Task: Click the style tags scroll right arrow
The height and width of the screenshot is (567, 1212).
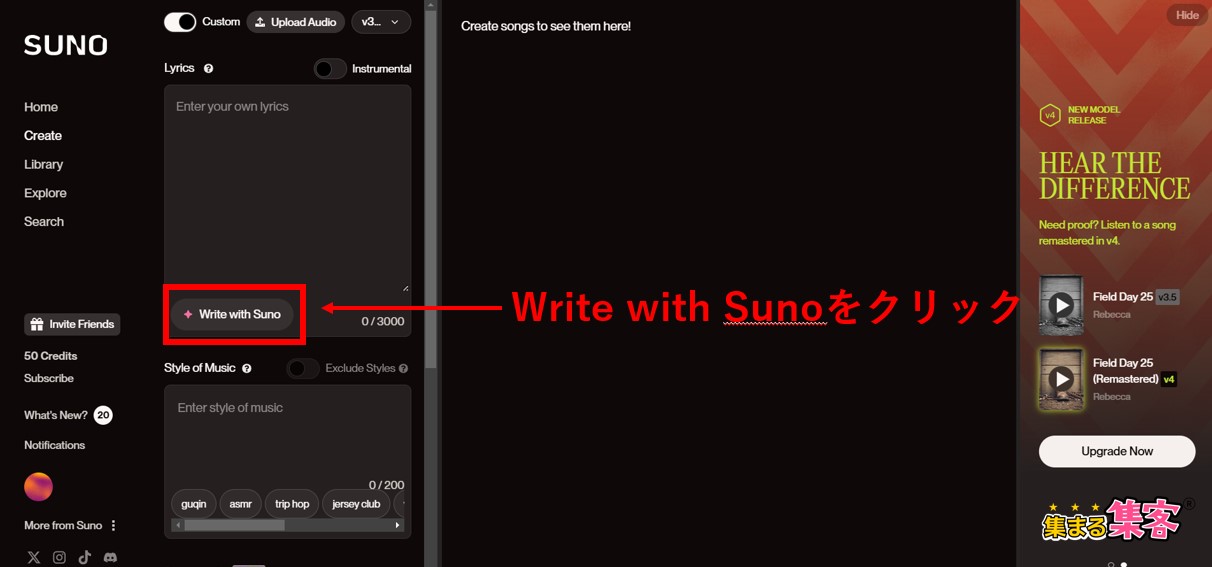Action: tap(398, 525)
